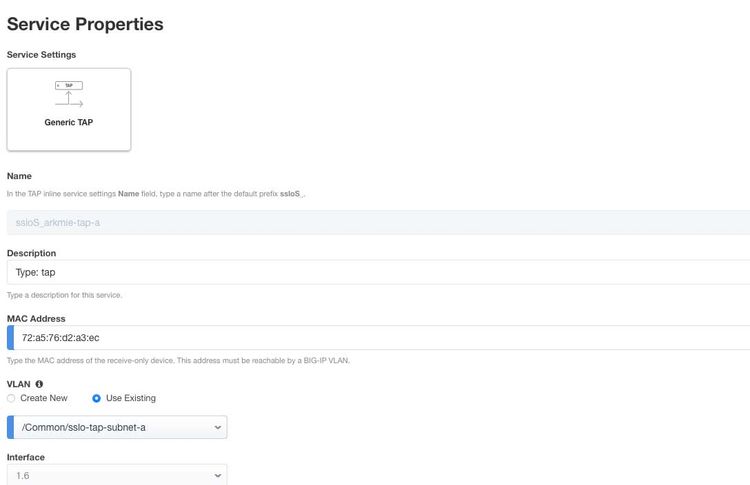Click the Interface field label
The image size is (750, 485).
26,457
